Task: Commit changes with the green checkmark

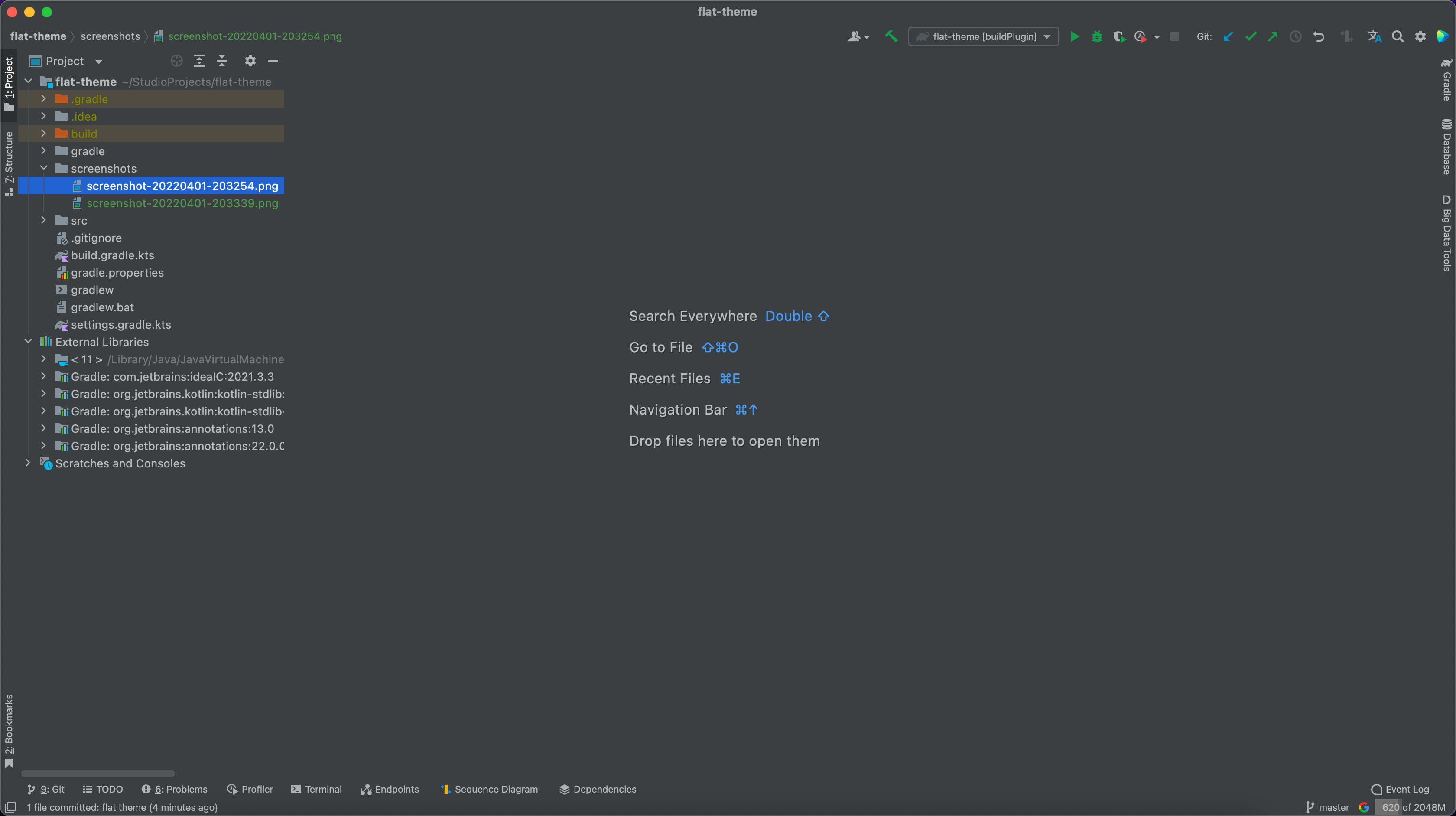Action: (1250, 36)
